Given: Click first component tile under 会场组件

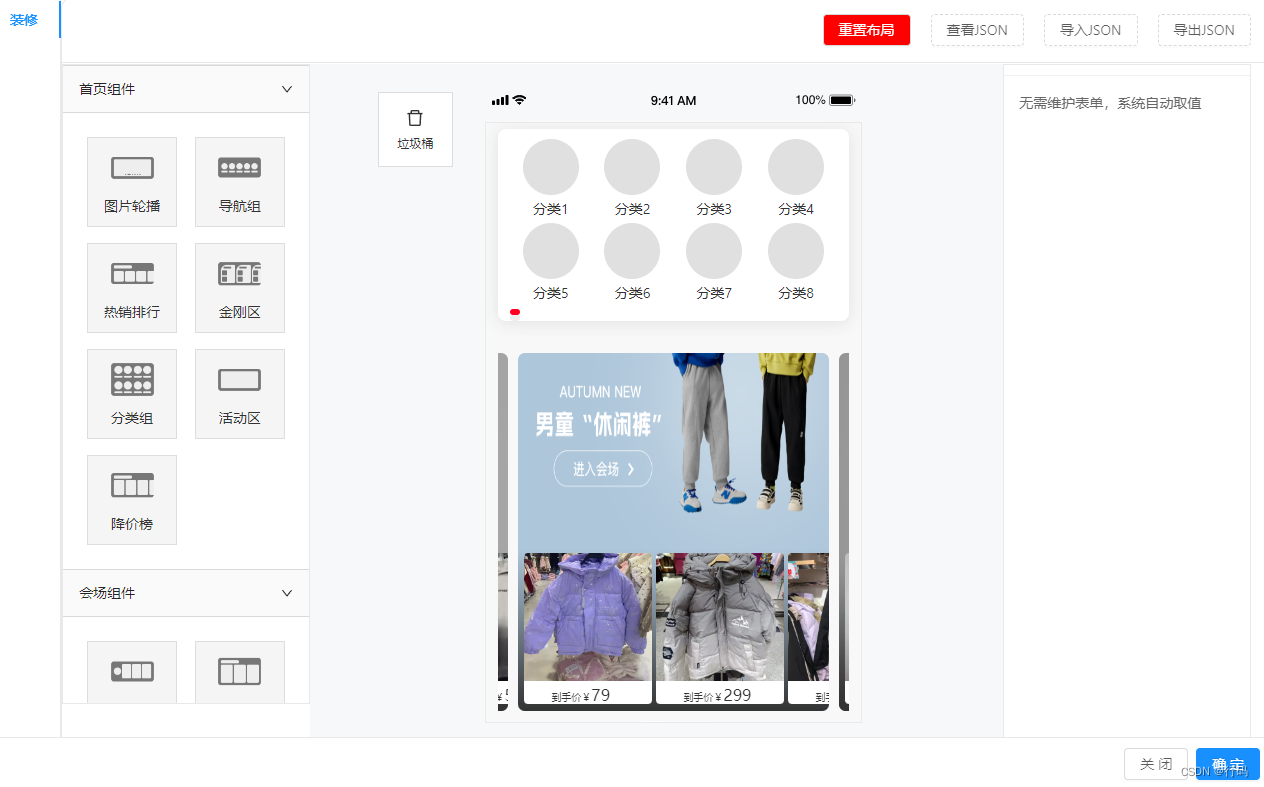Looking at the screenshot, I should 132,672.
